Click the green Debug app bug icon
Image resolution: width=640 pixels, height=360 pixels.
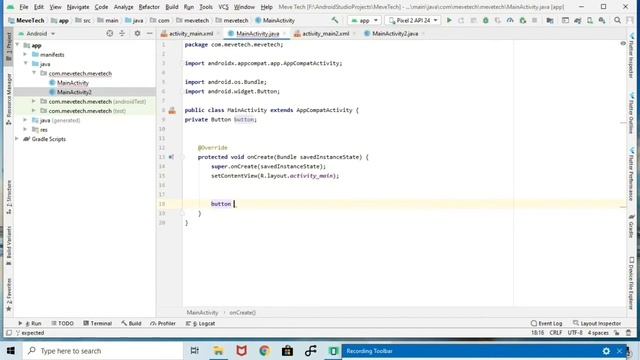click(x=485, y=20)
